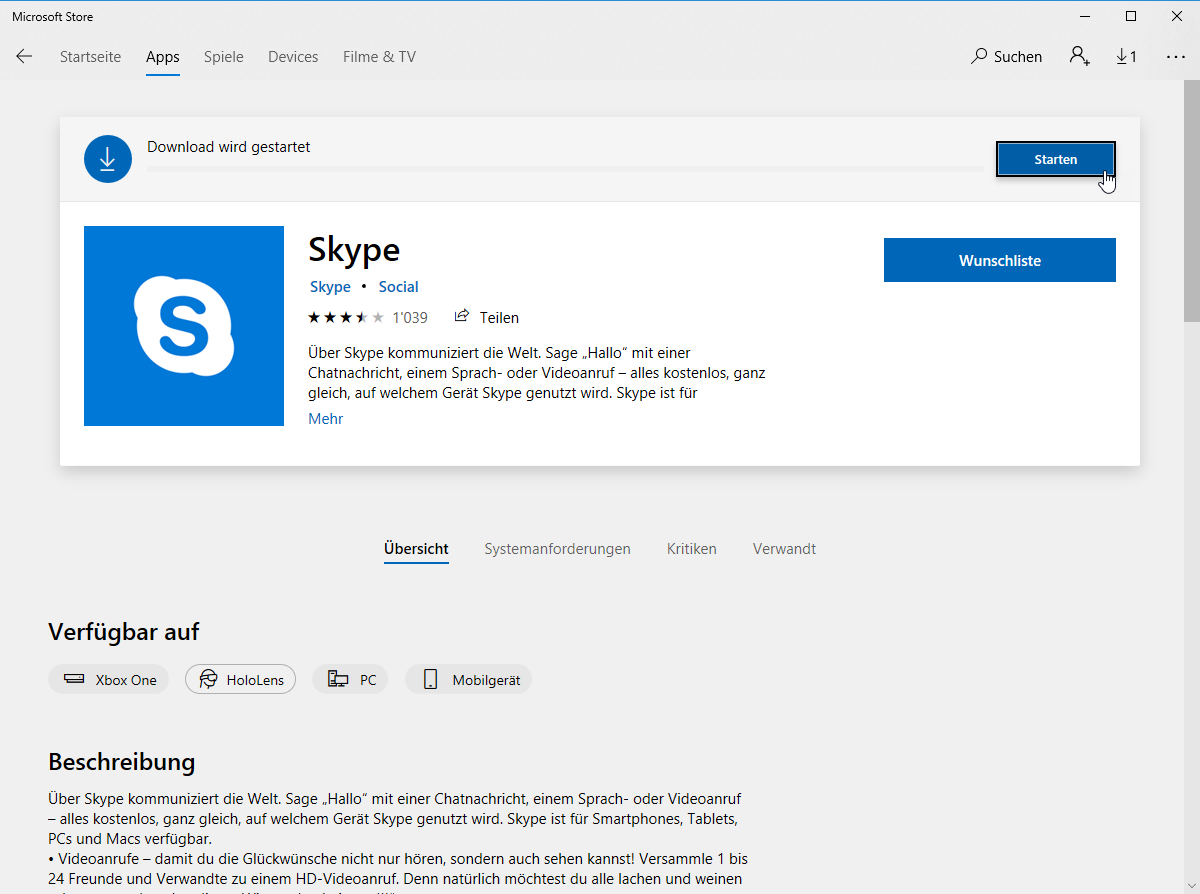The height and width of the screenshot is (894, 1200).
Task: Show downloads and updates indicator
Action: [1127, 57]
